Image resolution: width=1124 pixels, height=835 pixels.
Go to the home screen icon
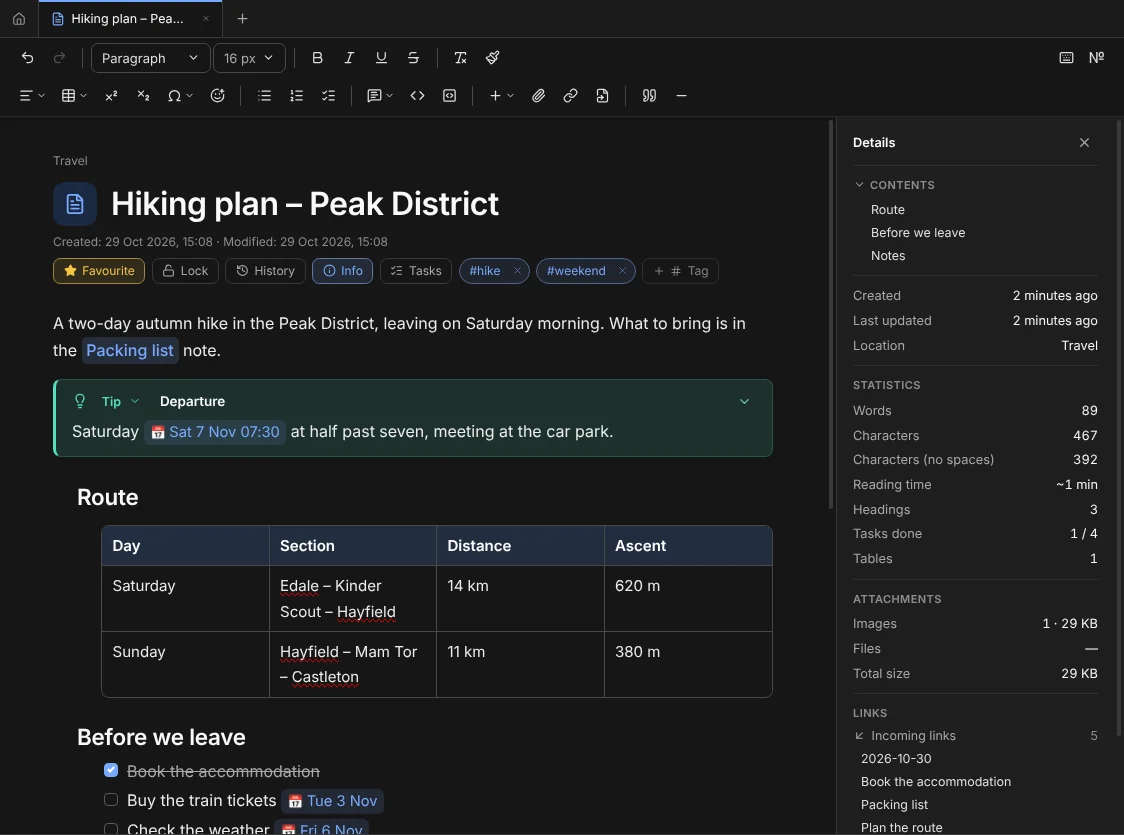pos(19,19)
